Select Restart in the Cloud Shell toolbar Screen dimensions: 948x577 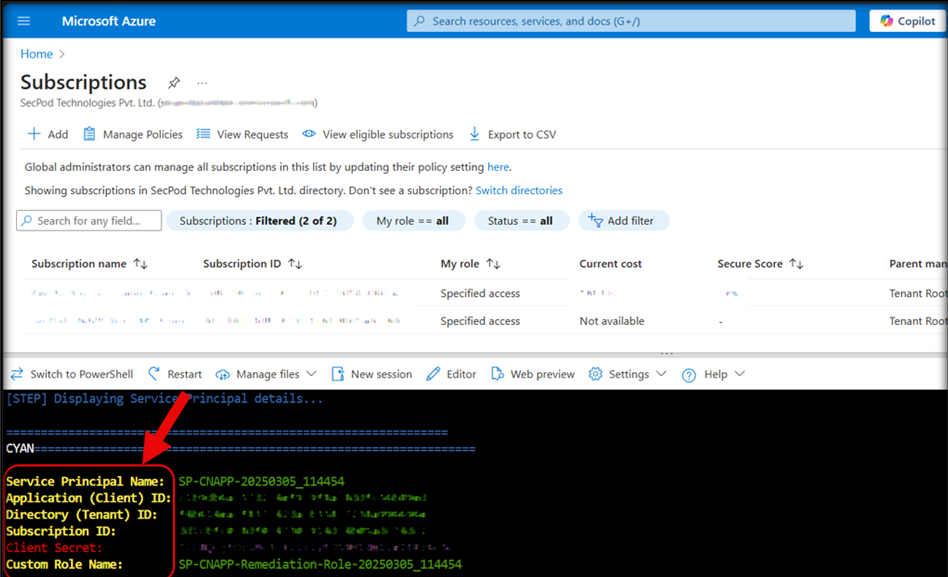184,374
